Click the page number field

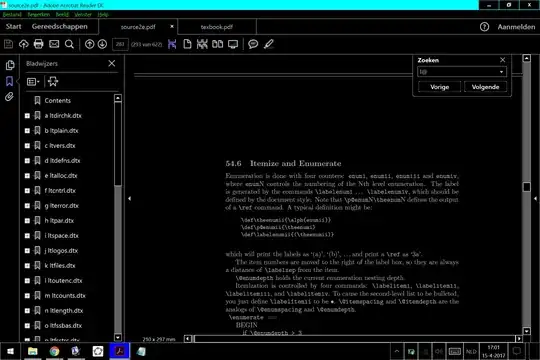[120, 44]
